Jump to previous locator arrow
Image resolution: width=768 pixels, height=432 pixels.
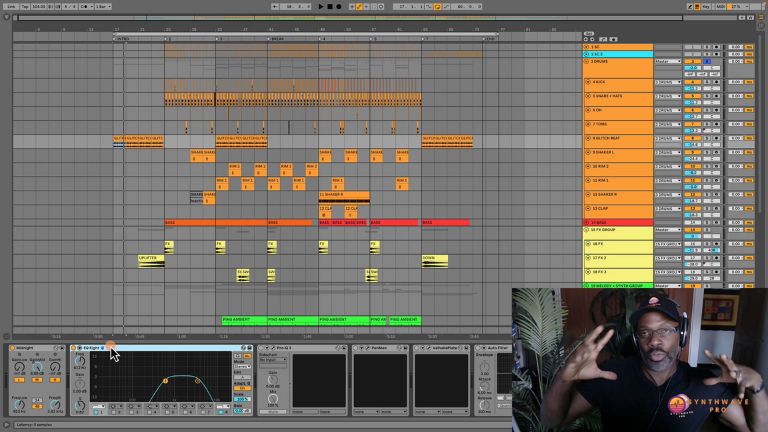(x=586, y=39)
